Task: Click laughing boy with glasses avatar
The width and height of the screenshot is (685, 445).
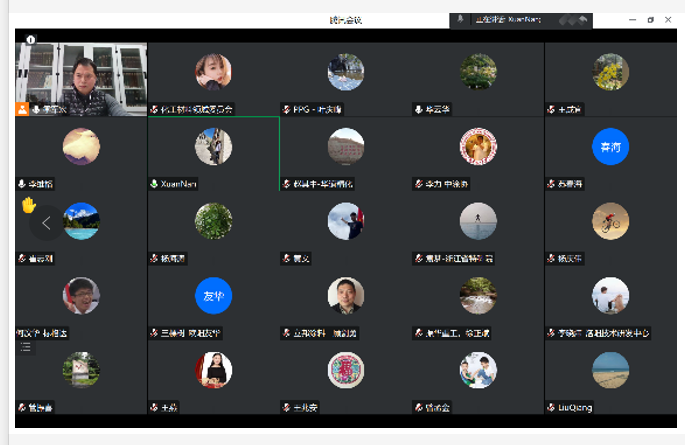Action: pyautogui.click(x=81, y=296)
